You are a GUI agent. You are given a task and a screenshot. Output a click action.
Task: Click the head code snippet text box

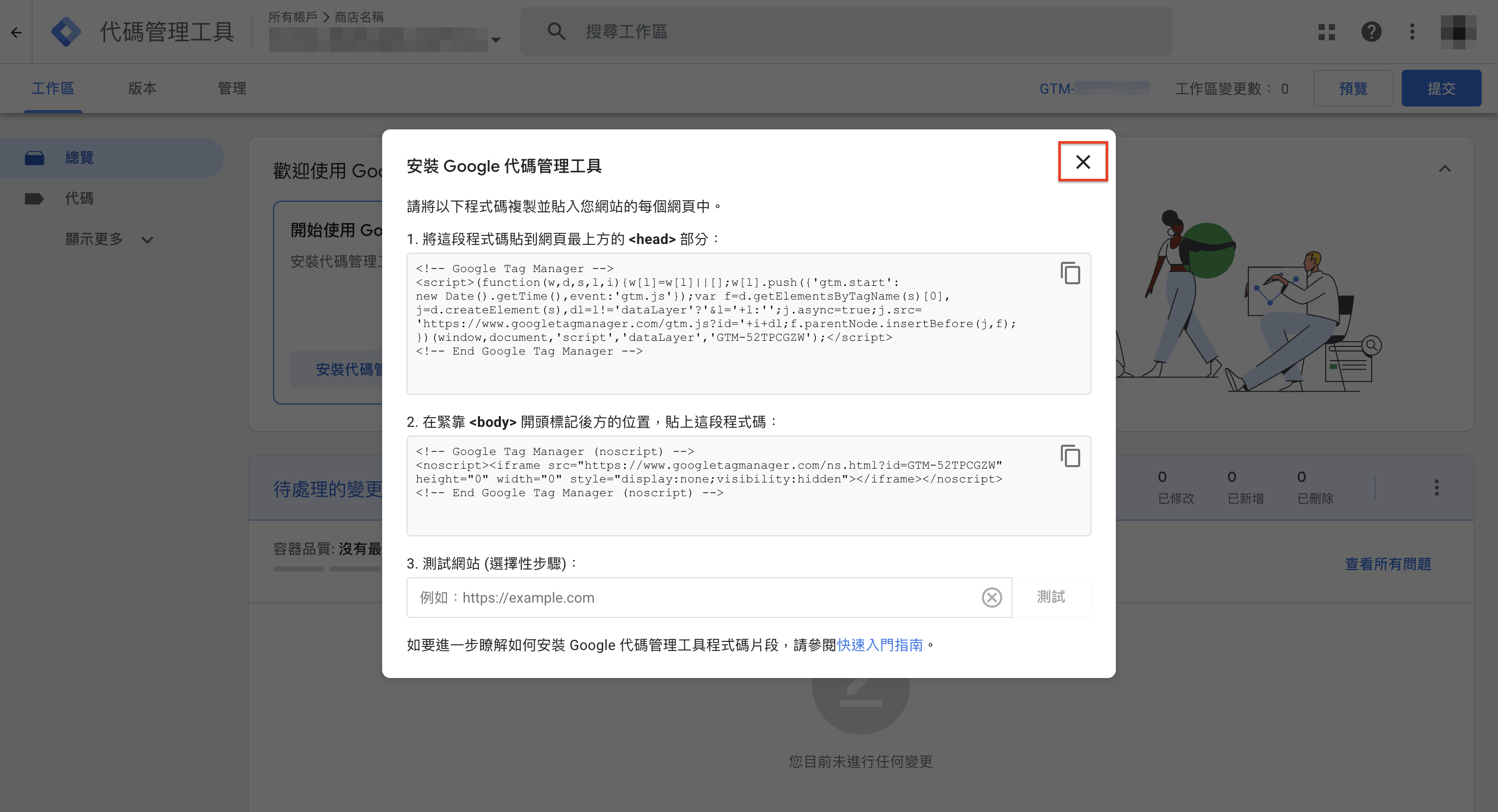coord(748,323)
